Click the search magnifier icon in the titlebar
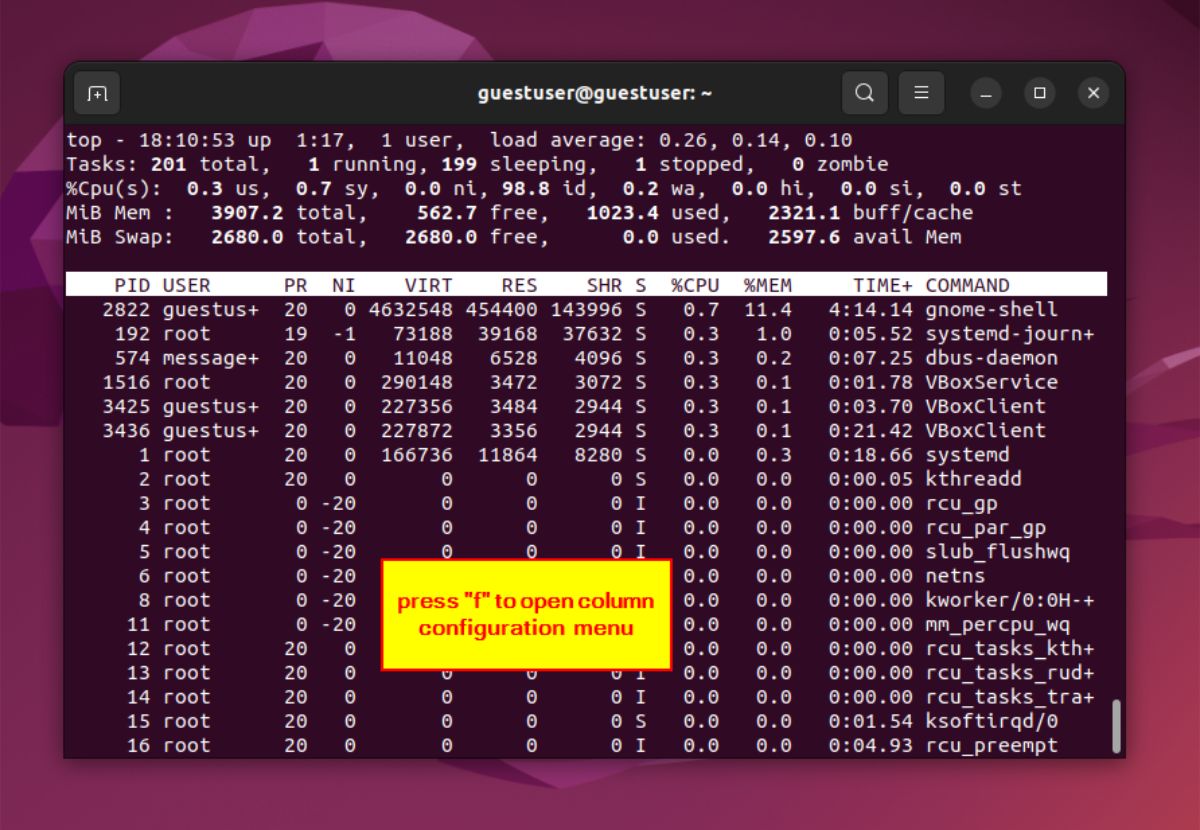 click(x=864, y=92)
